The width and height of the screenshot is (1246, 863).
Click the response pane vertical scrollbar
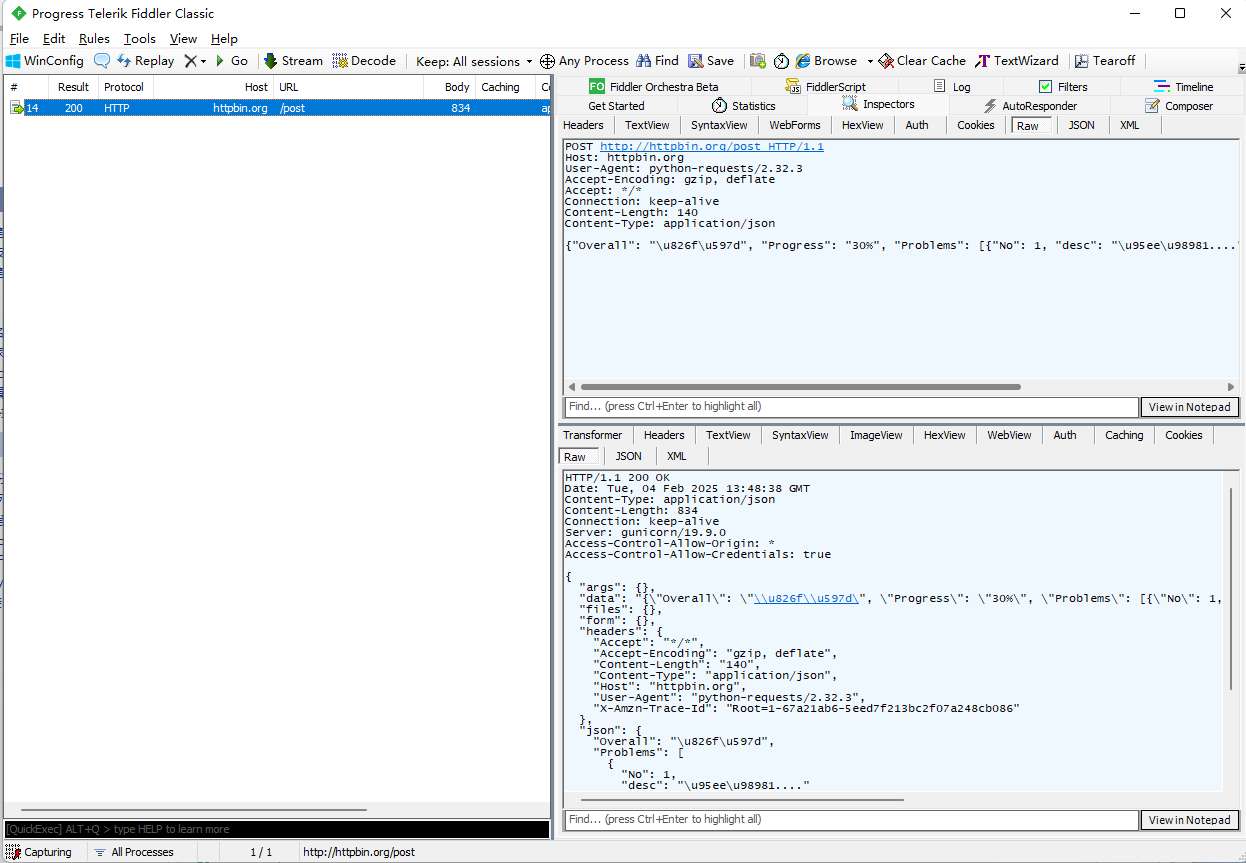point(1231,590)
